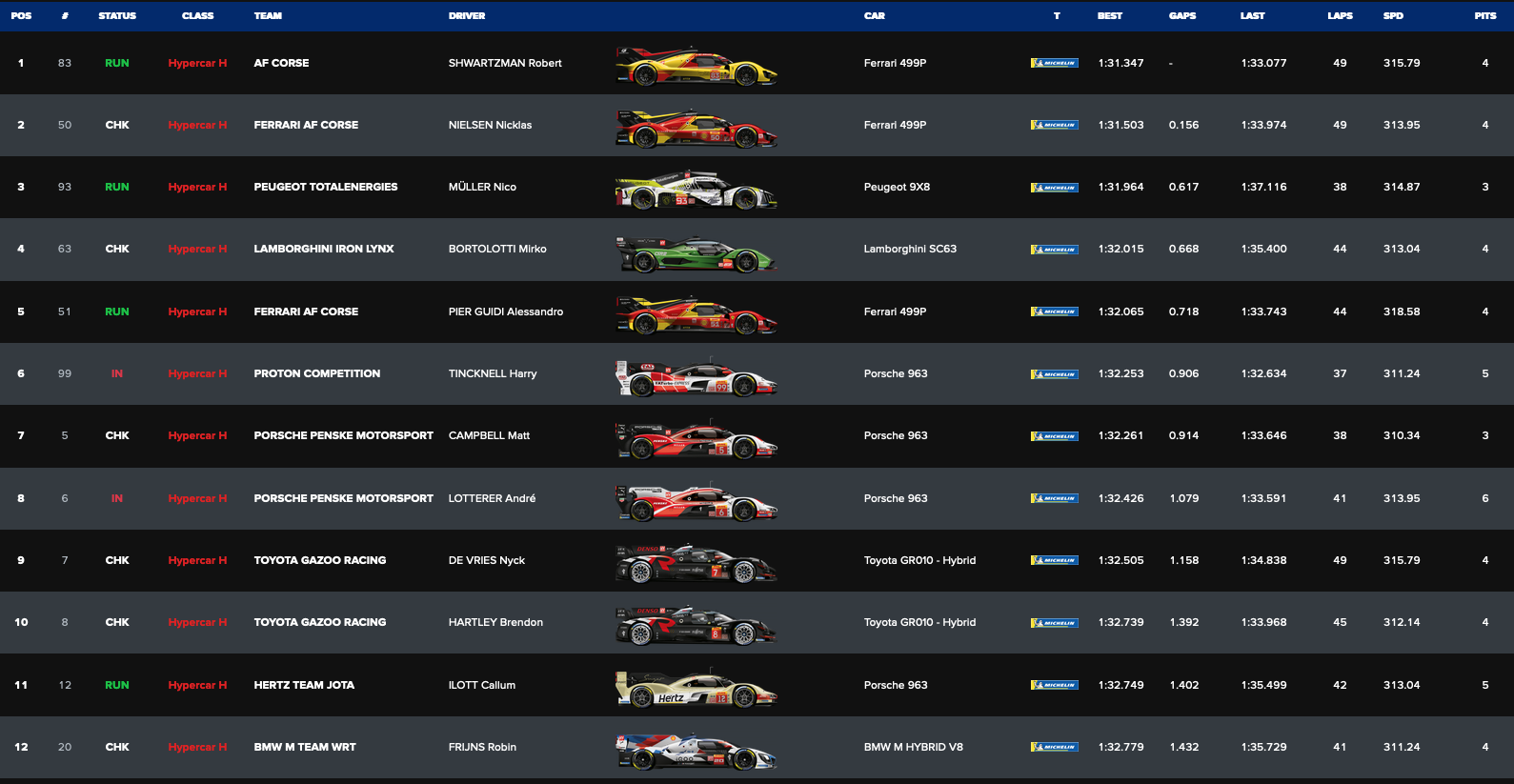Sort by the LAPS column header
Image resolution: width=1514 pixels, height=784 pixels.
(x=1340, y=16)
